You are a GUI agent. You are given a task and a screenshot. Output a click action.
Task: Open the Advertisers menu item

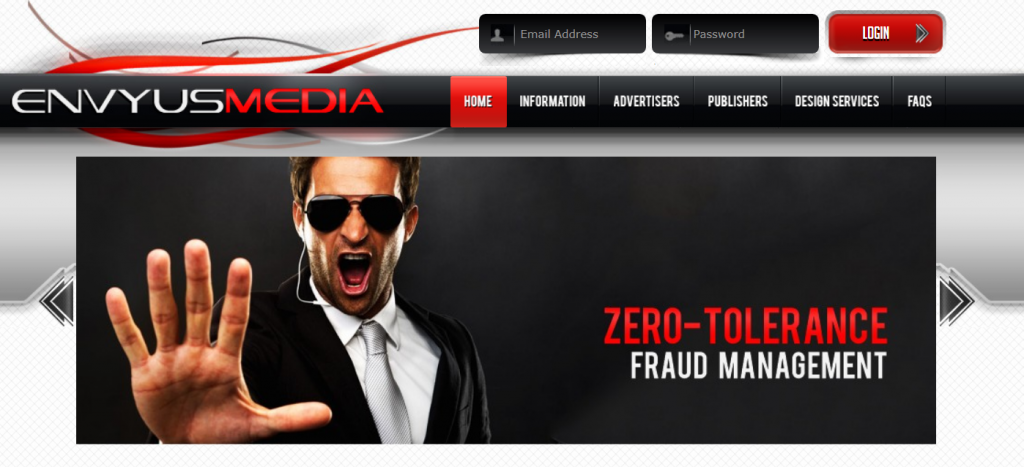pyautogui.click(x=647, y=102)
